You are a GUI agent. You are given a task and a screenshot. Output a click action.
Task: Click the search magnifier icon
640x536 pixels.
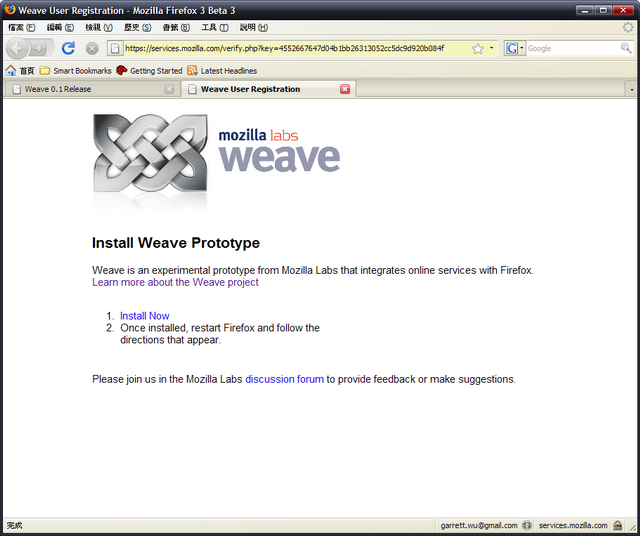(626, 48)
